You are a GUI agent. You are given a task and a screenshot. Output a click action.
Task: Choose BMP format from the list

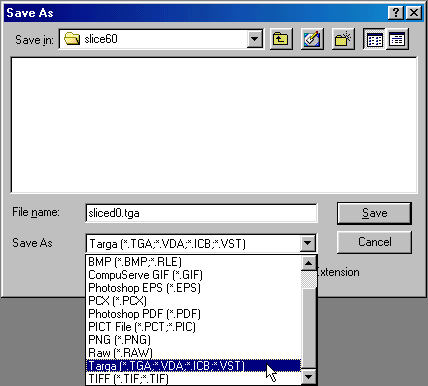pyautogui.click(x=193, y=262)
